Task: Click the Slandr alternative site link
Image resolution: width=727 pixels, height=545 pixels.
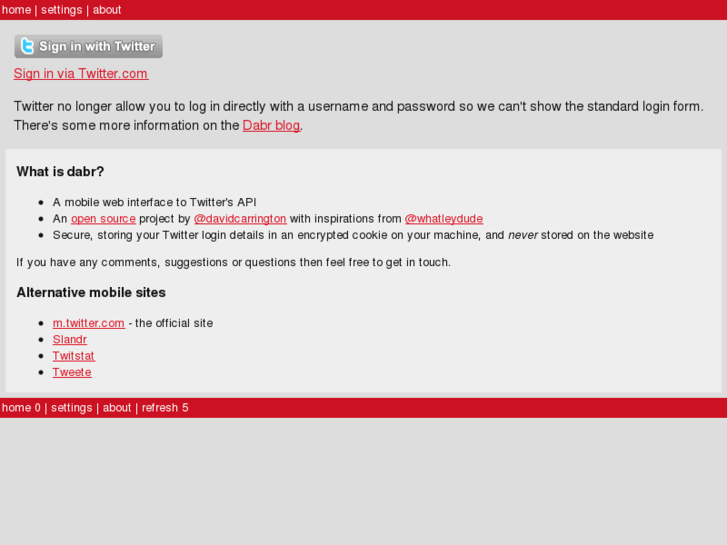Action: (70, 340)
